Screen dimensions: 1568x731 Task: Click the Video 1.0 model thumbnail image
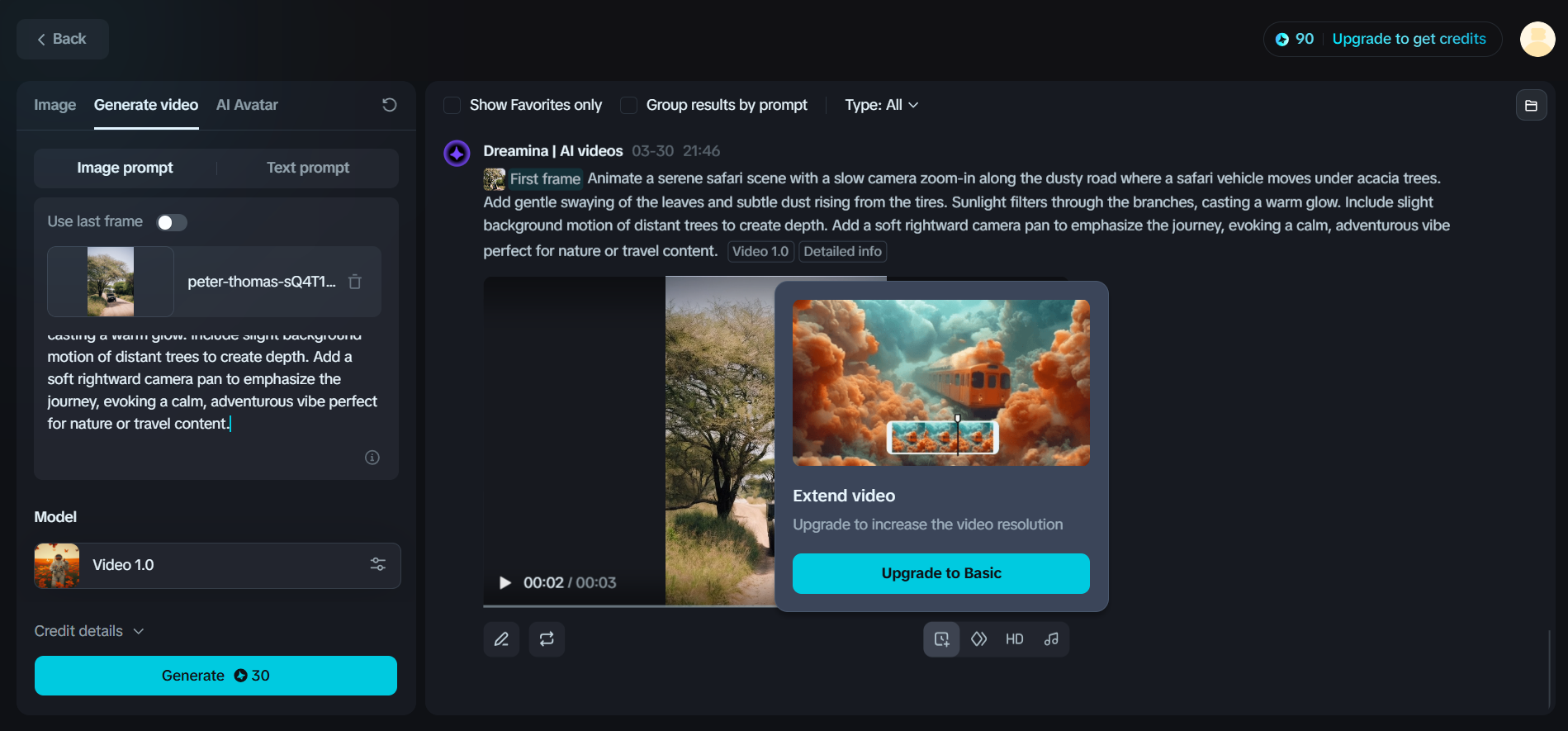57,566
